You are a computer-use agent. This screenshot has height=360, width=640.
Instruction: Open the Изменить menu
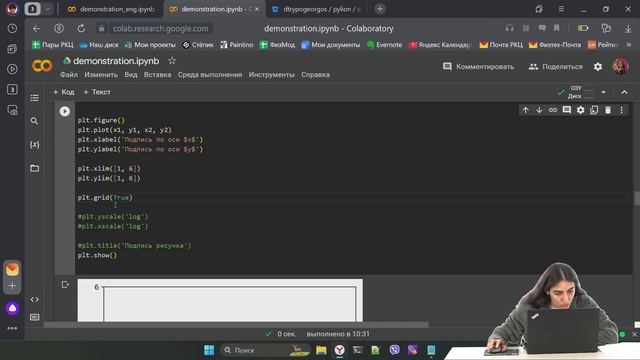pos(101,75)
